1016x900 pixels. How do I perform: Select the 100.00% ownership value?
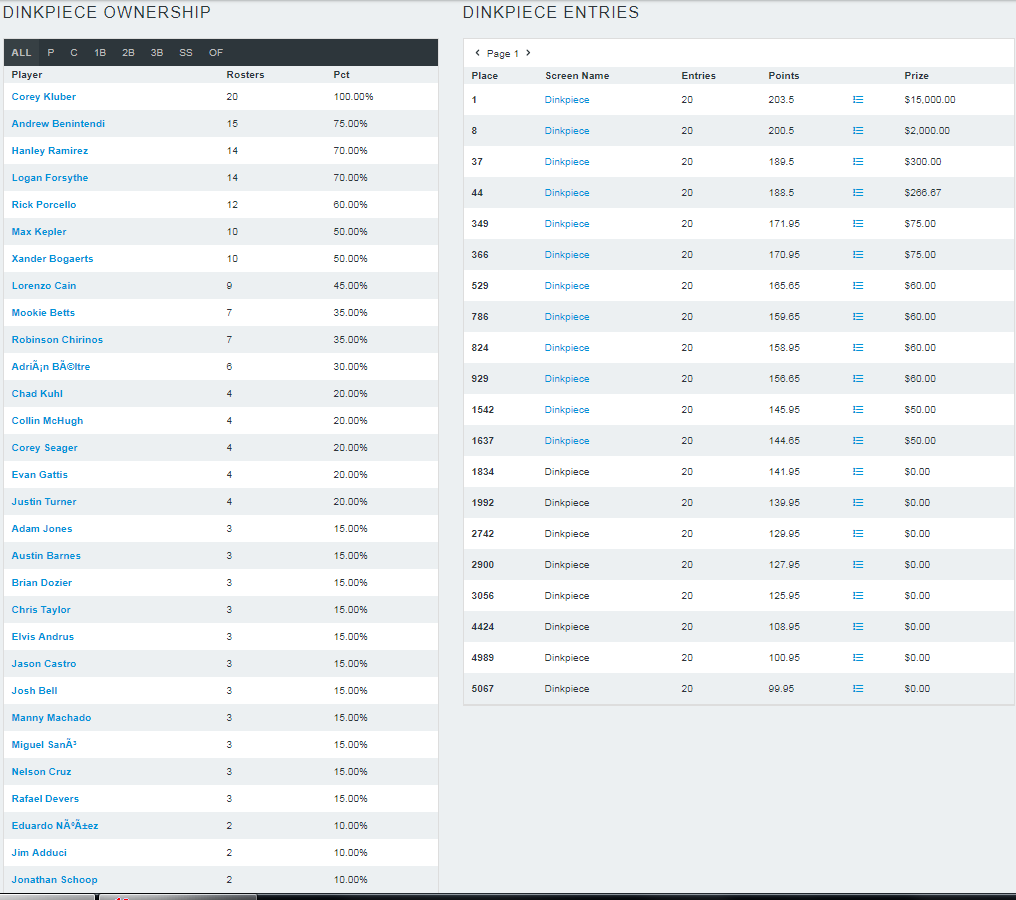coord(353,97)
